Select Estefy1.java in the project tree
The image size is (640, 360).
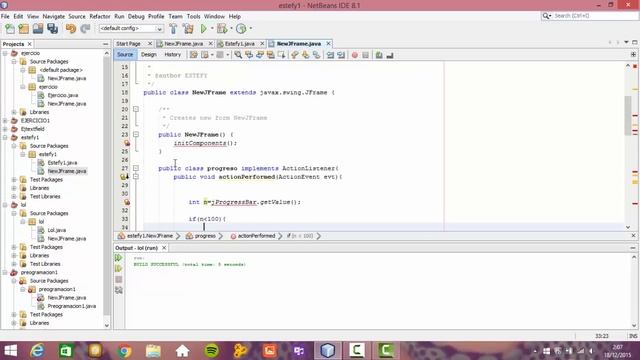coord(62,162)
